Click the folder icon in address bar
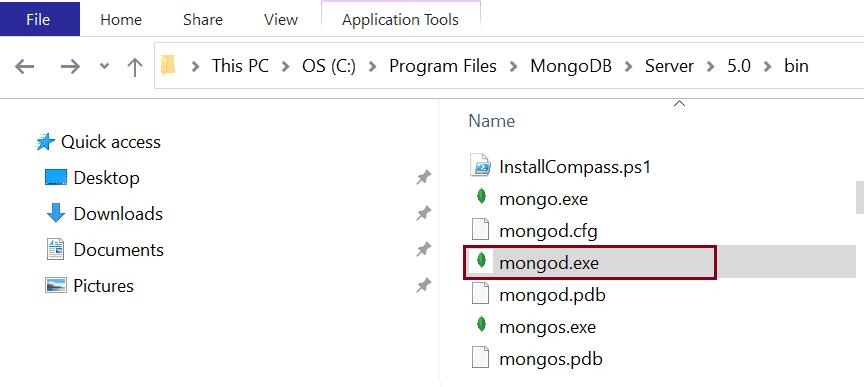The width and height of the screenshot is (866, 387). (x=168, y=66)
